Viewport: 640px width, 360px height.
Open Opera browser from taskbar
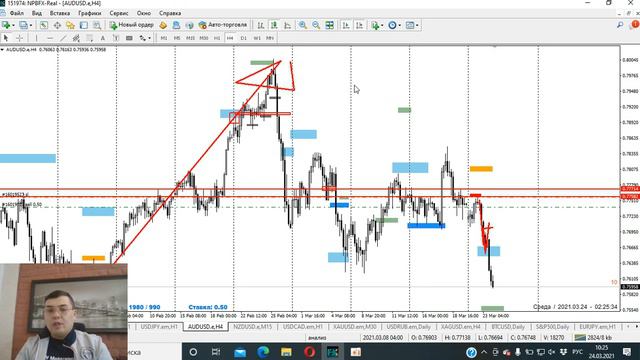pyautogui.click(x=309, y=351)
